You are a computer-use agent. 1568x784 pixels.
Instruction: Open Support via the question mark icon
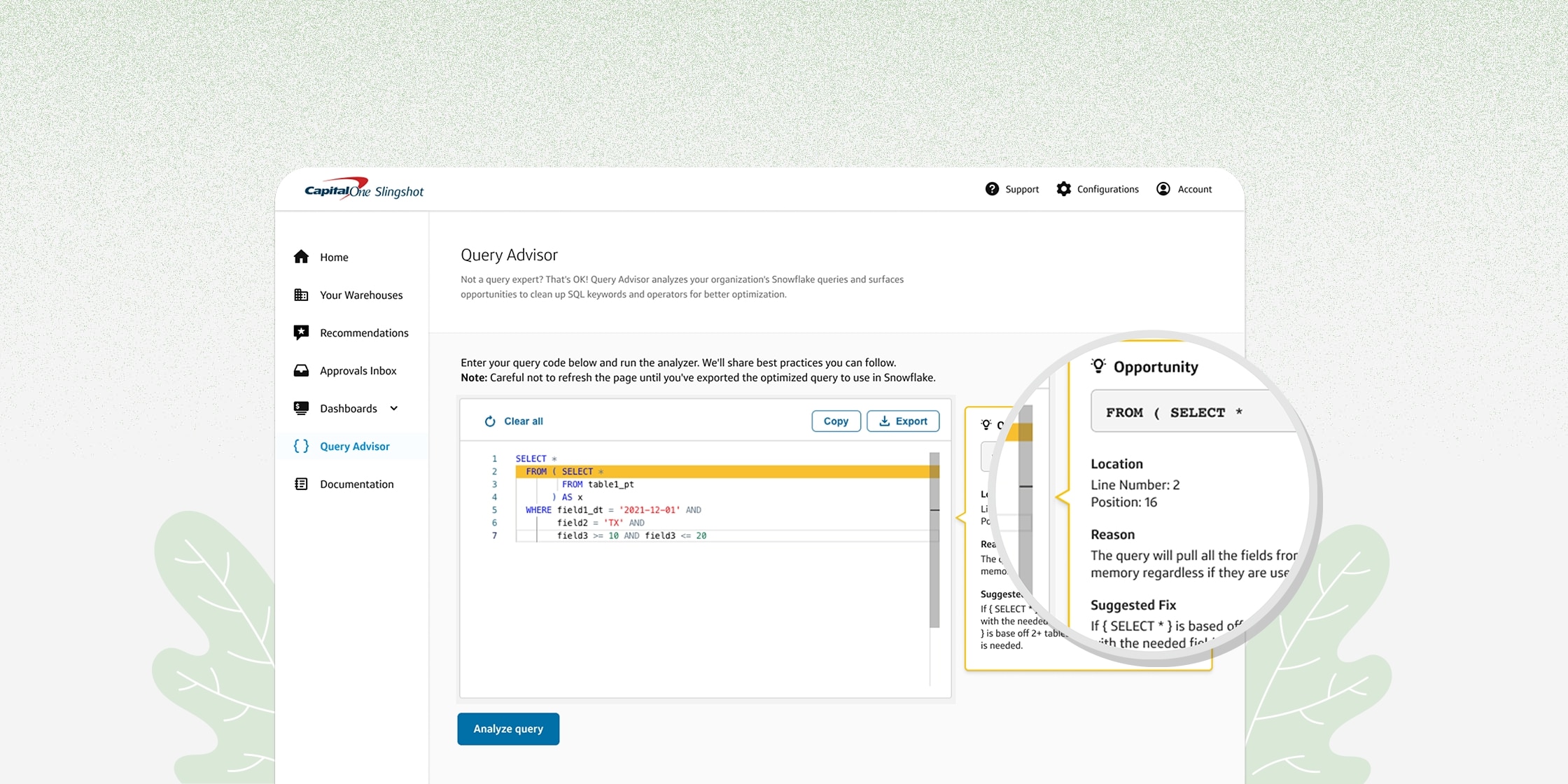coord(992,189)
